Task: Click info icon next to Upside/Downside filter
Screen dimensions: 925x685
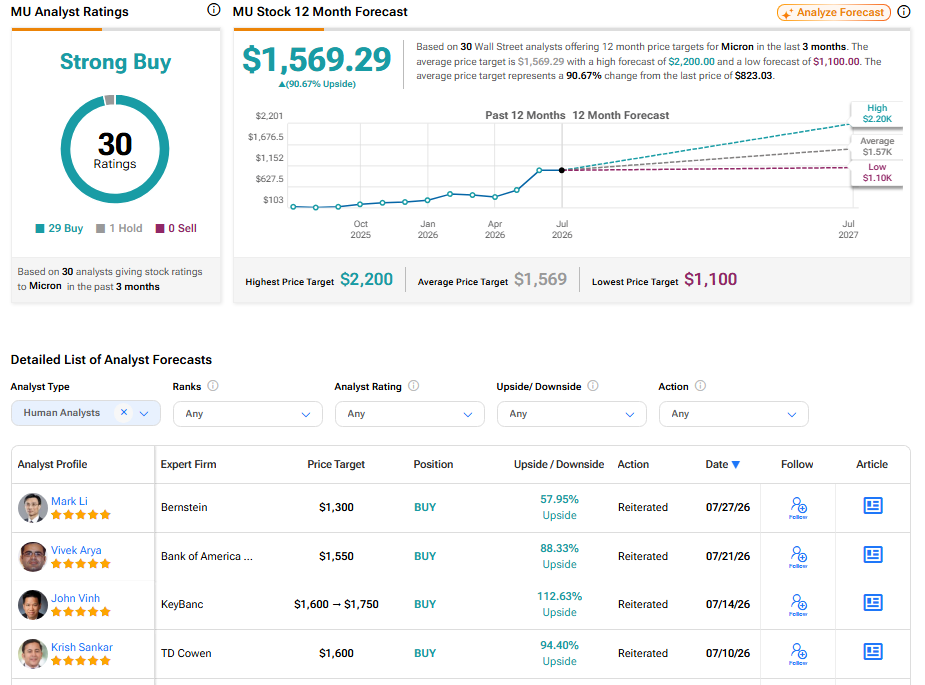Action: click(593, 386)
